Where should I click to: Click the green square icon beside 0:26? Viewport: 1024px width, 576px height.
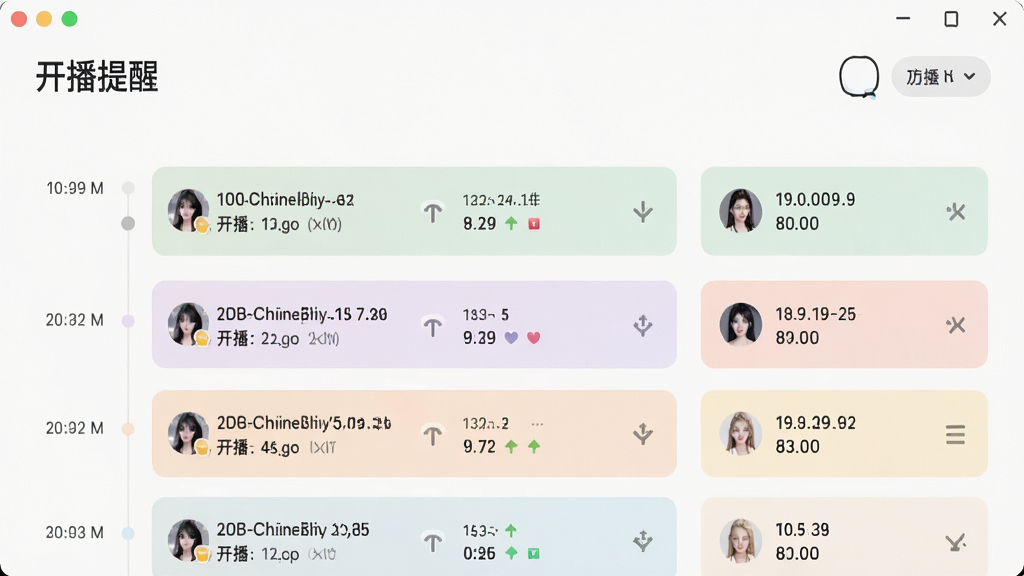(x=534, y=554)
